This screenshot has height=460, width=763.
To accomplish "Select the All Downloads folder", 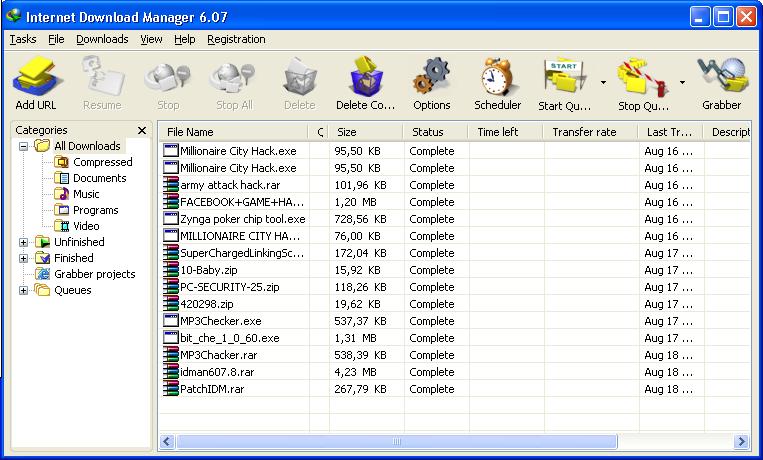I will coord(87,146).
